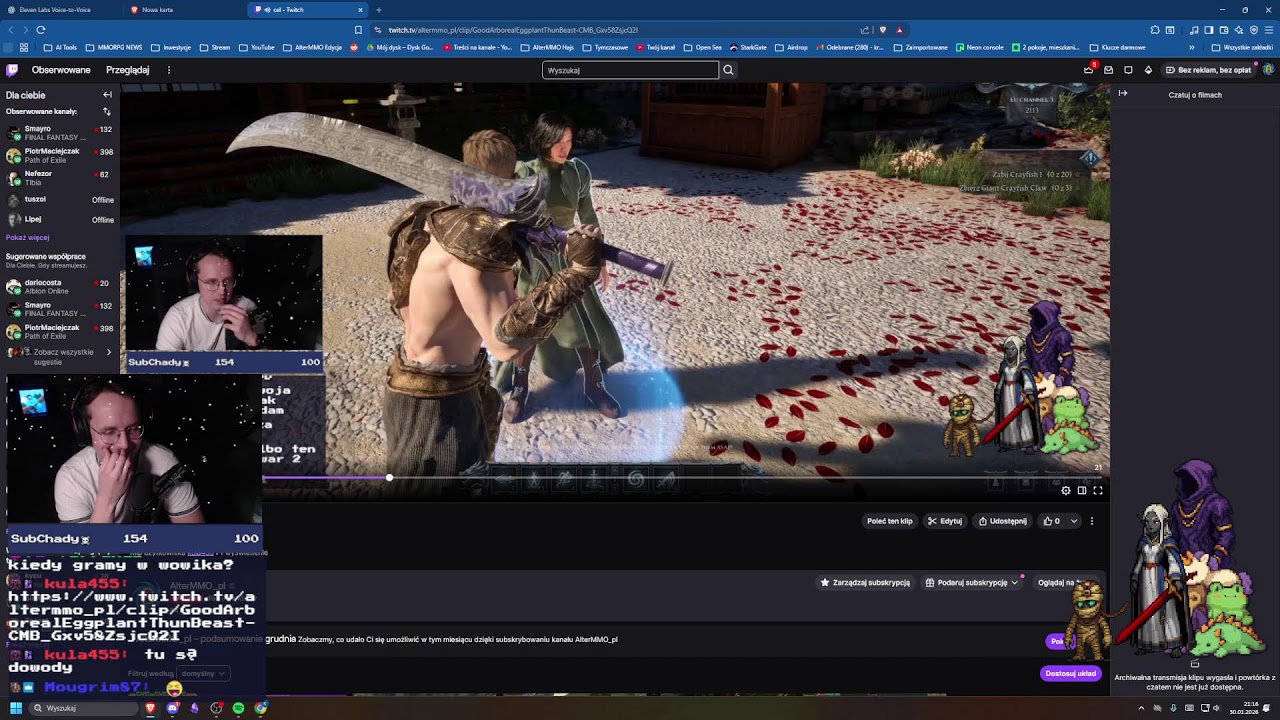This screenshot has width=1280, height=720.
Task: Open Chrome from the taskbar
Action: point(261,708)
